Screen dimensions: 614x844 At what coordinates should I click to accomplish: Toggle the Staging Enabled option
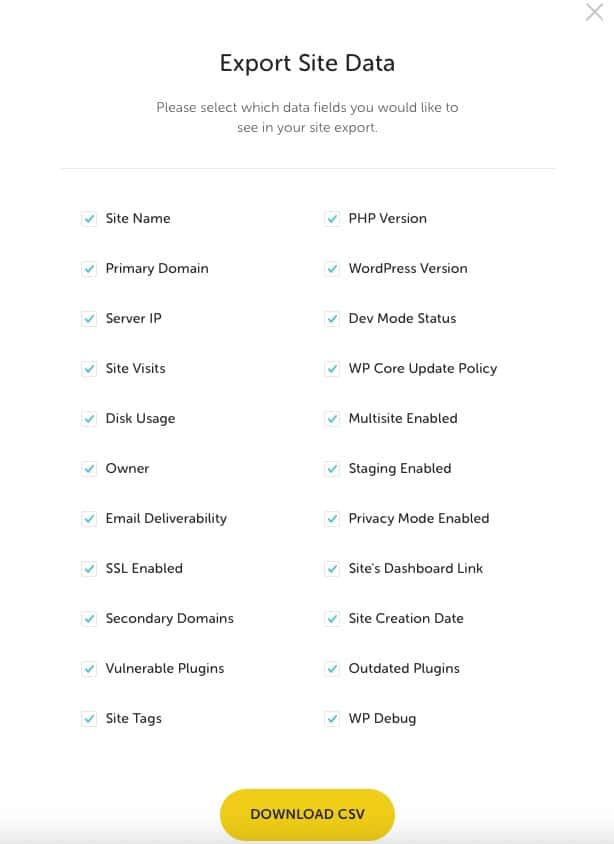tap(332, 468)
